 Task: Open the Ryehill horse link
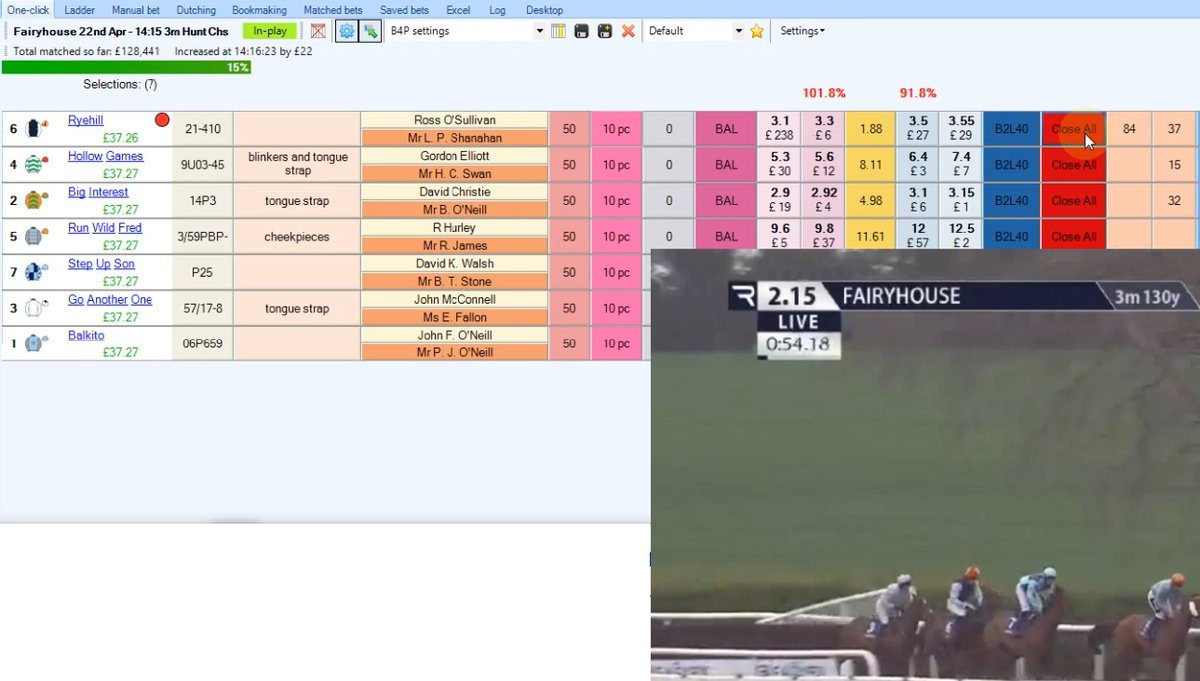click(x=86, y=120)
